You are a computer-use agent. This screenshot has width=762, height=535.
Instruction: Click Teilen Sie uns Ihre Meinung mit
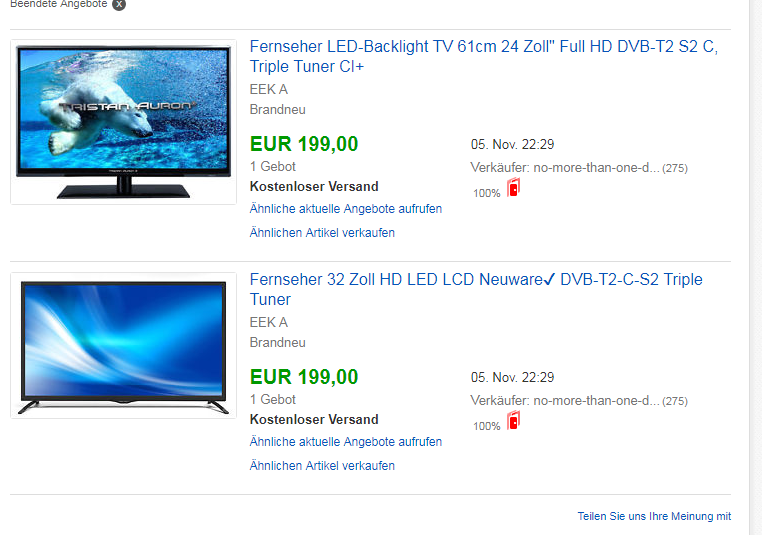pos(654,516)
